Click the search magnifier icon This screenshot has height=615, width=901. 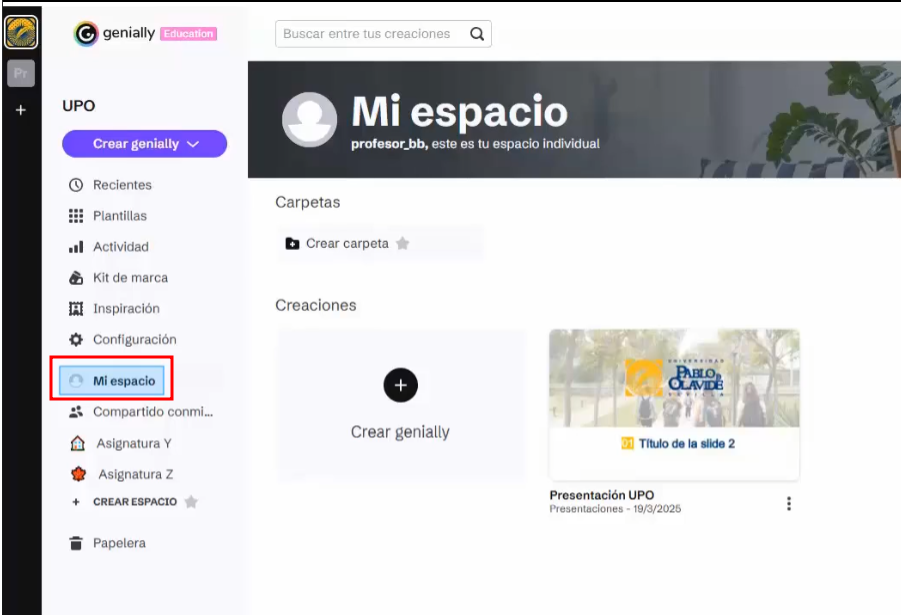477,34
